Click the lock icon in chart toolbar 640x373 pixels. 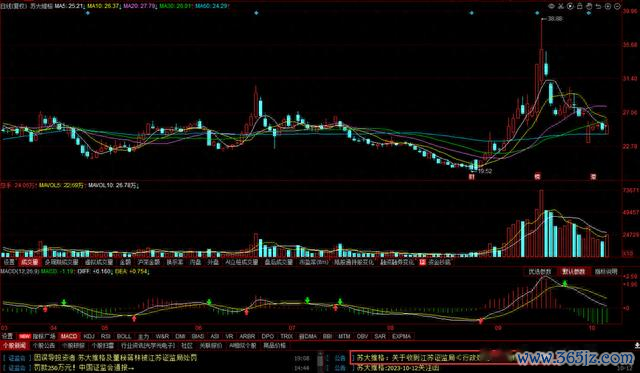pyautogui.click(x=580, y=6)
